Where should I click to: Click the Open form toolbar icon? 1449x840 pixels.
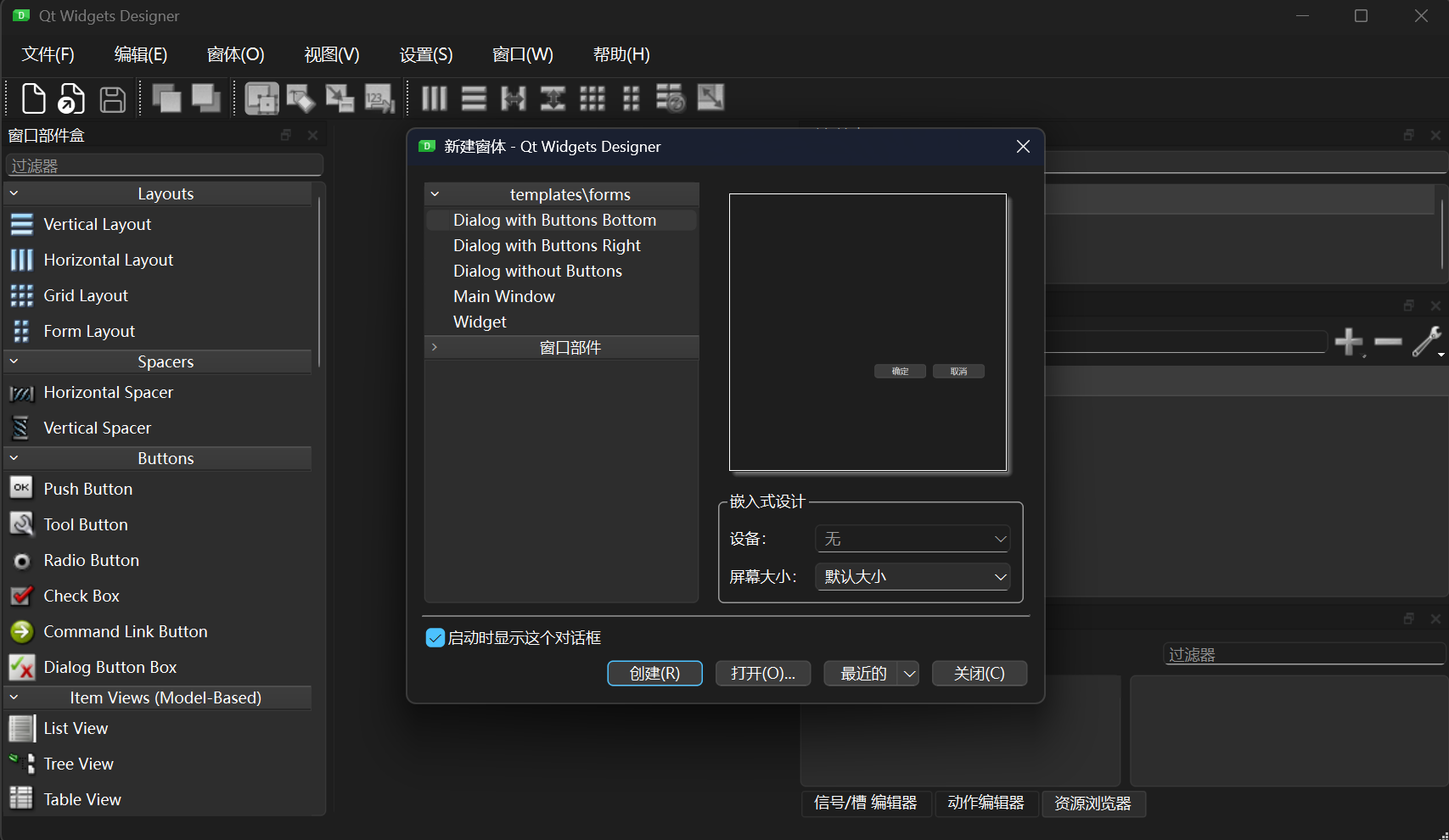click(x=71, y=98)
